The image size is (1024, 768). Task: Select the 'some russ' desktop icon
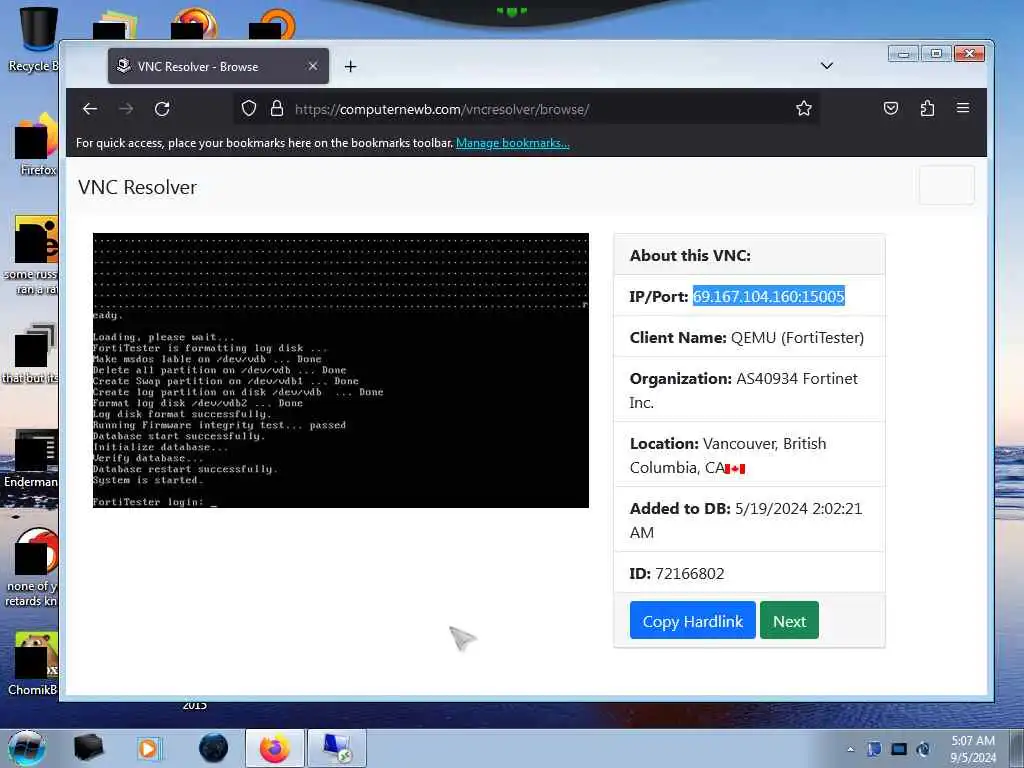pos(31,256)
